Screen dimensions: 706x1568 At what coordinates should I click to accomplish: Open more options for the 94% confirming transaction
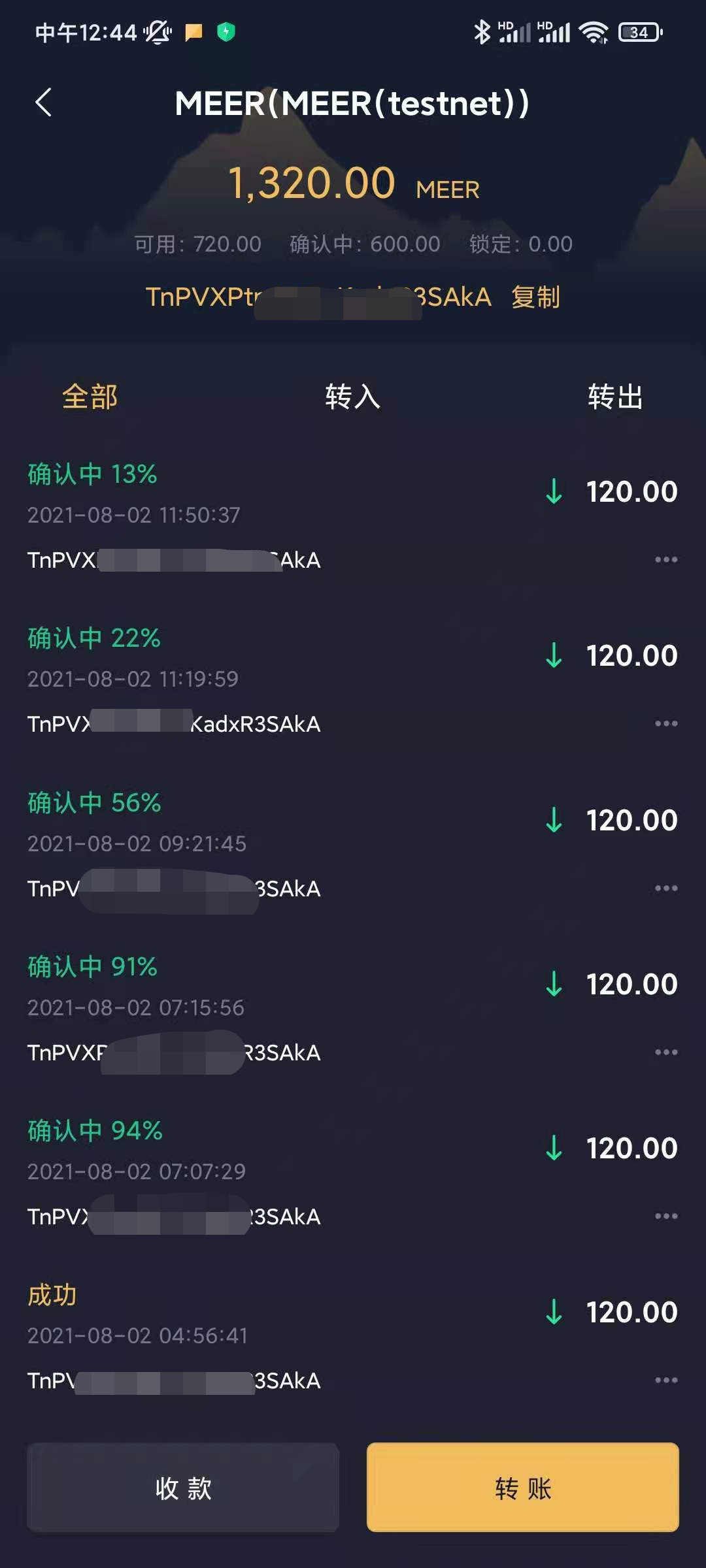(666, 1216)
